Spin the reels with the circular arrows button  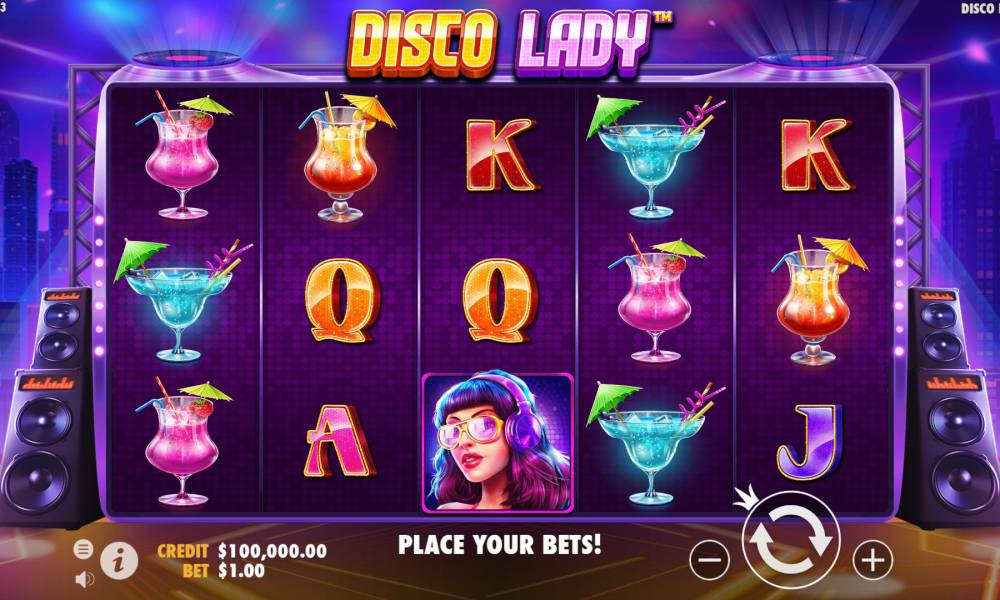[x=791, y=540]
